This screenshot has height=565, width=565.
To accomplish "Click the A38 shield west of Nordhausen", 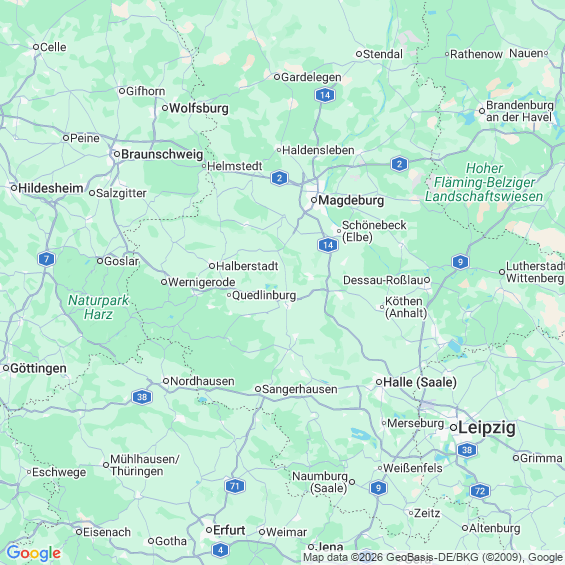I will click(x=142, y=397).
